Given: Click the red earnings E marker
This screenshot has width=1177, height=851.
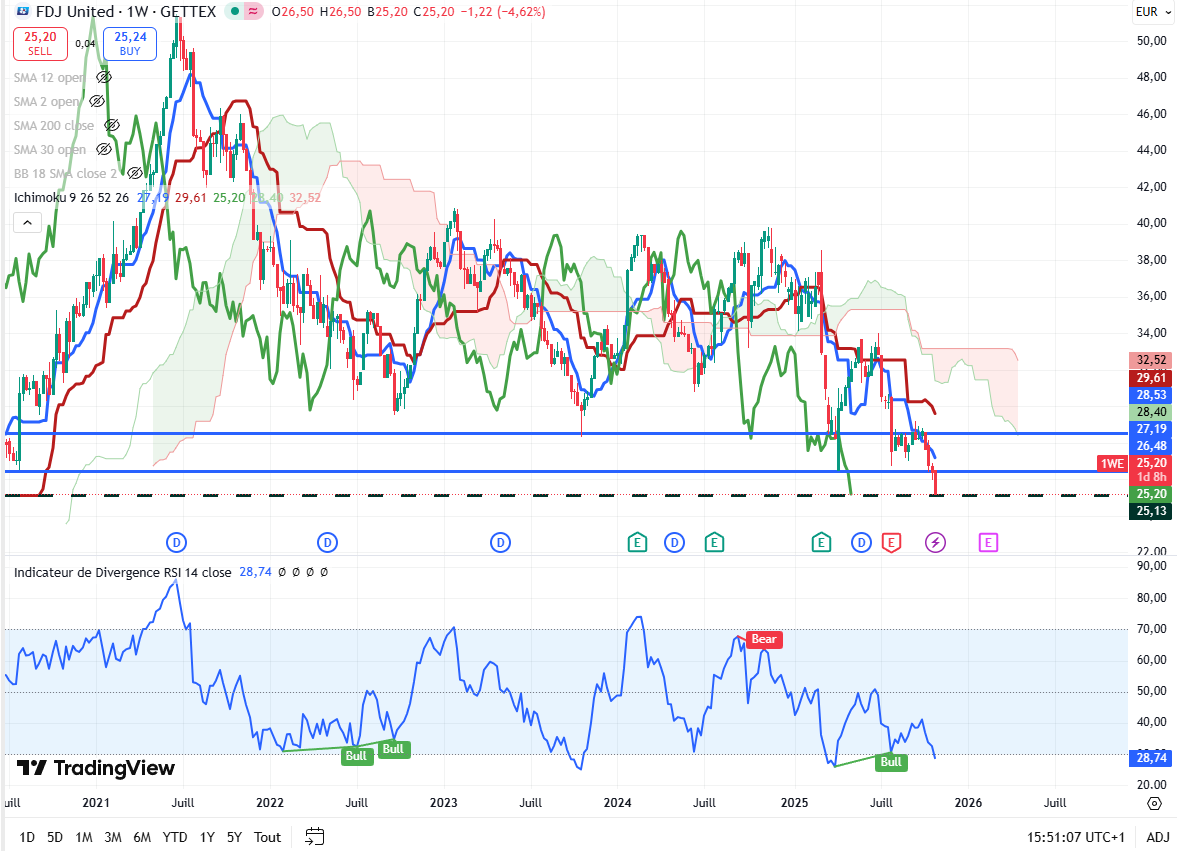Looking at the screenshot, I should click(x=890, y=542).
